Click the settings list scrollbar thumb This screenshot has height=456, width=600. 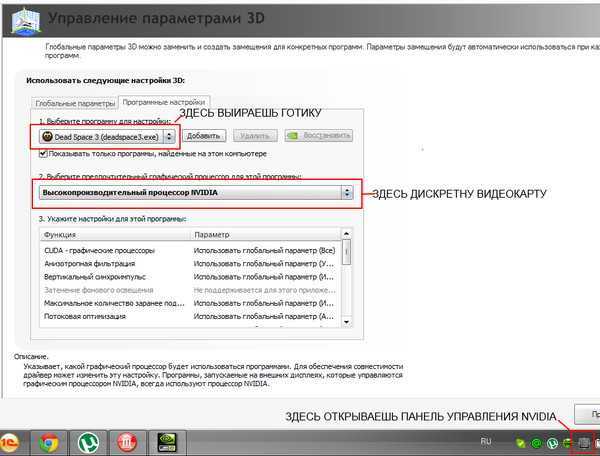(346, 252)
